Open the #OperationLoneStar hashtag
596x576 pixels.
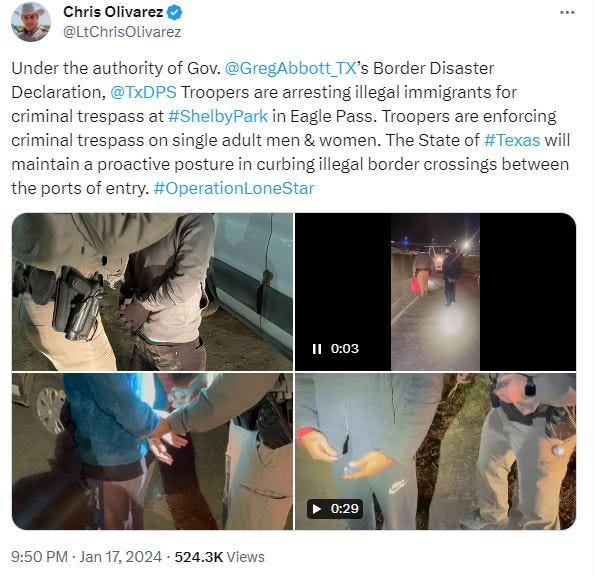pos(234,188)
